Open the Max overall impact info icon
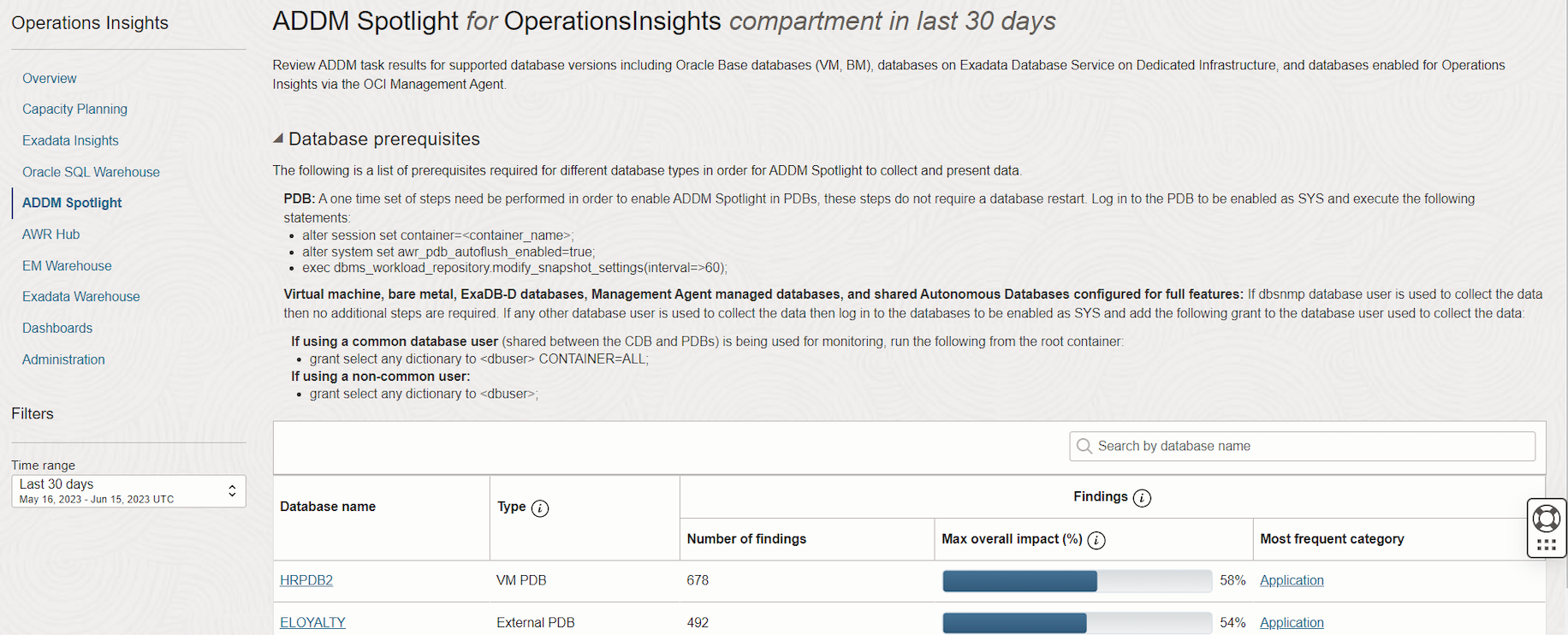Screen dimensions: 1568x635 pyautogui.click(x=1098, y=540)
